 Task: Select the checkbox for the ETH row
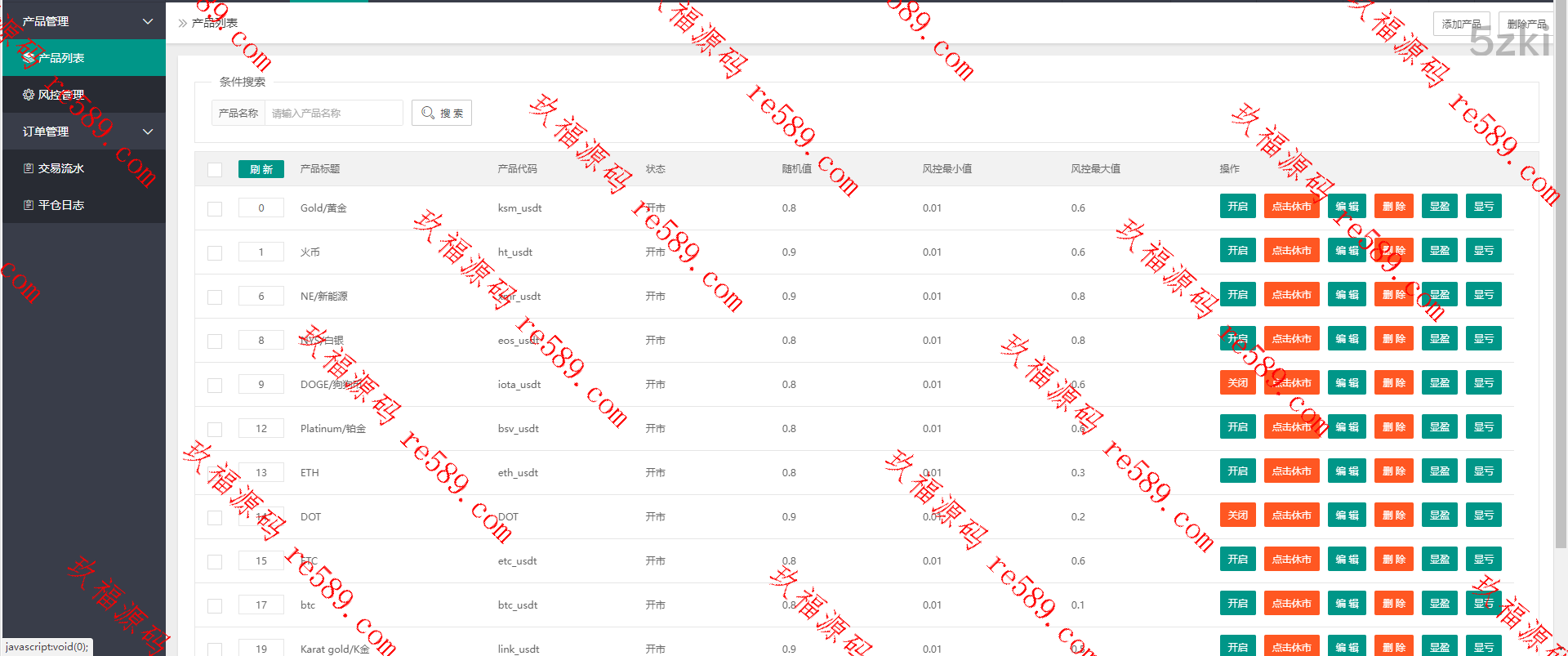[x=215, y=474]
